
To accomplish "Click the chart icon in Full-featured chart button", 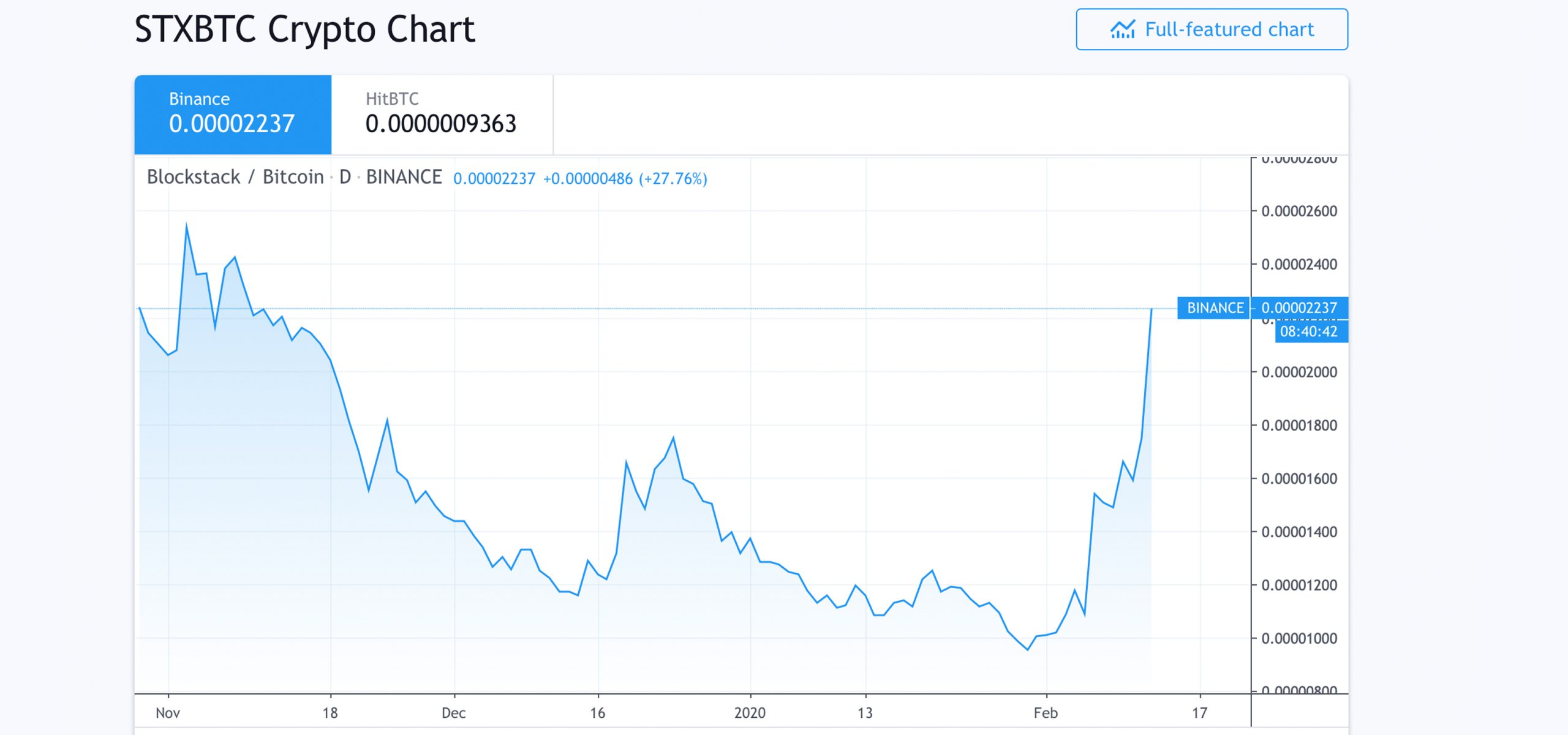I will [x=1123, y=29].
